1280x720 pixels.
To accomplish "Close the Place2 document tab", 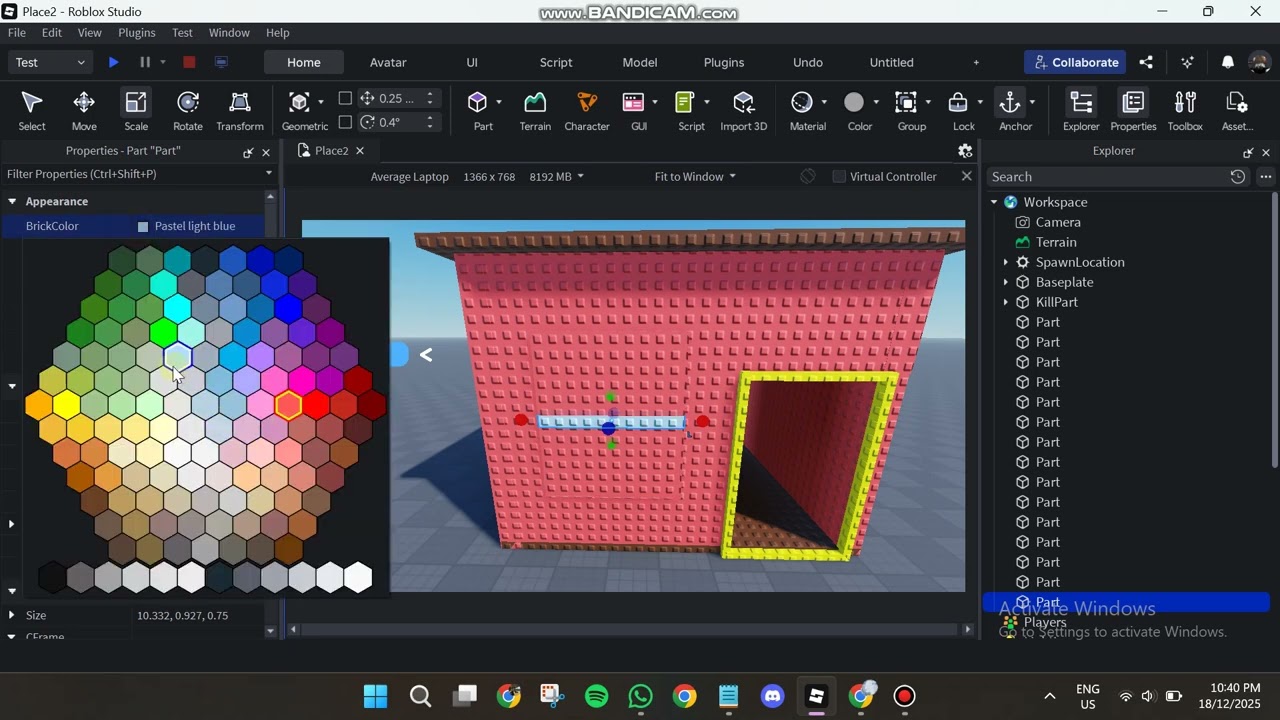I will click(x=359, y=151).
